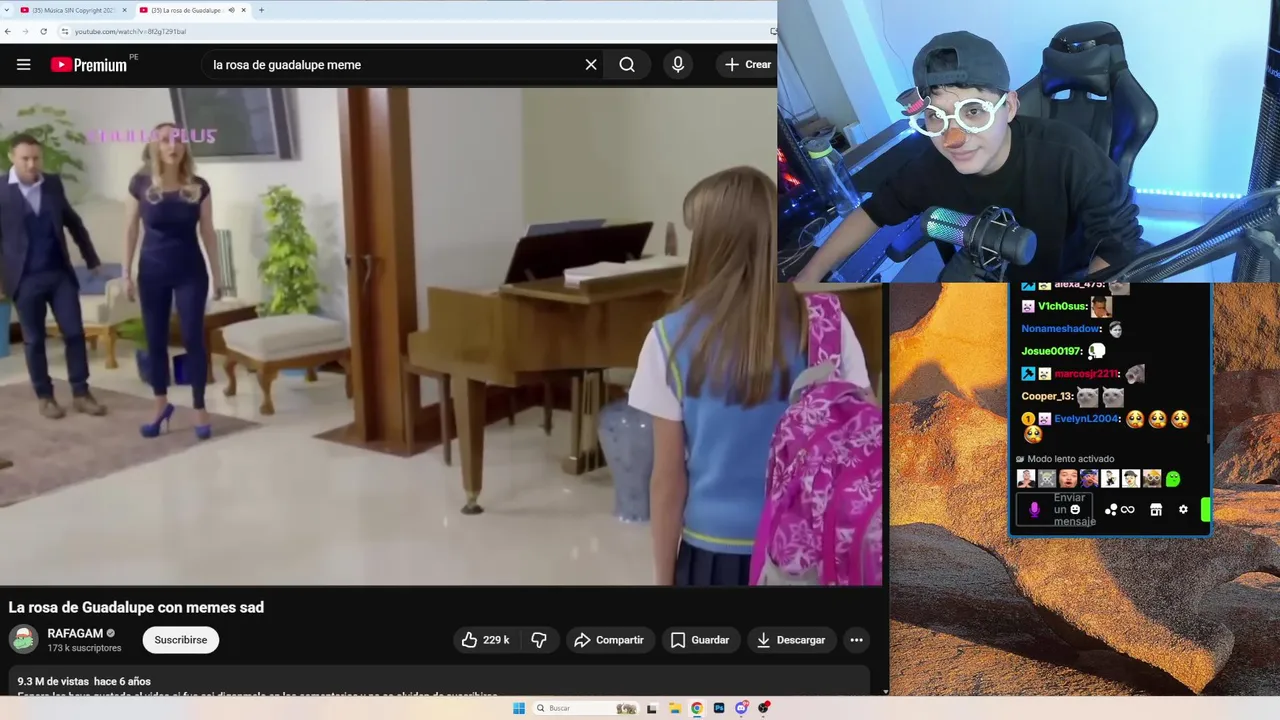Like the video with 229 k
Viewport: 1280px width, 720px height.
[485, 640]
